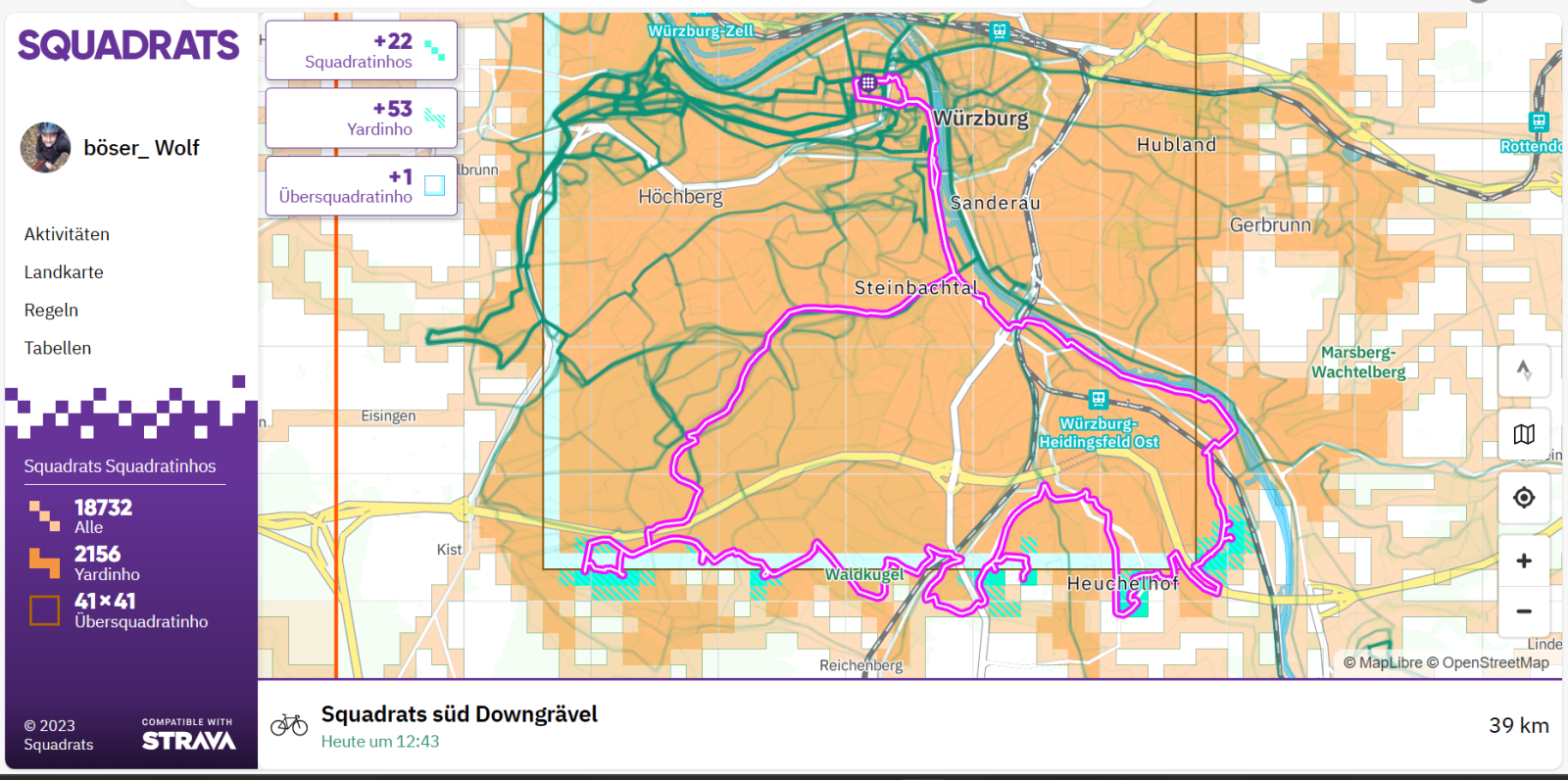Click the locate-me target button
Image resolution: width=1568 pixels, height=780 pixels.
tap(1524, 498)
